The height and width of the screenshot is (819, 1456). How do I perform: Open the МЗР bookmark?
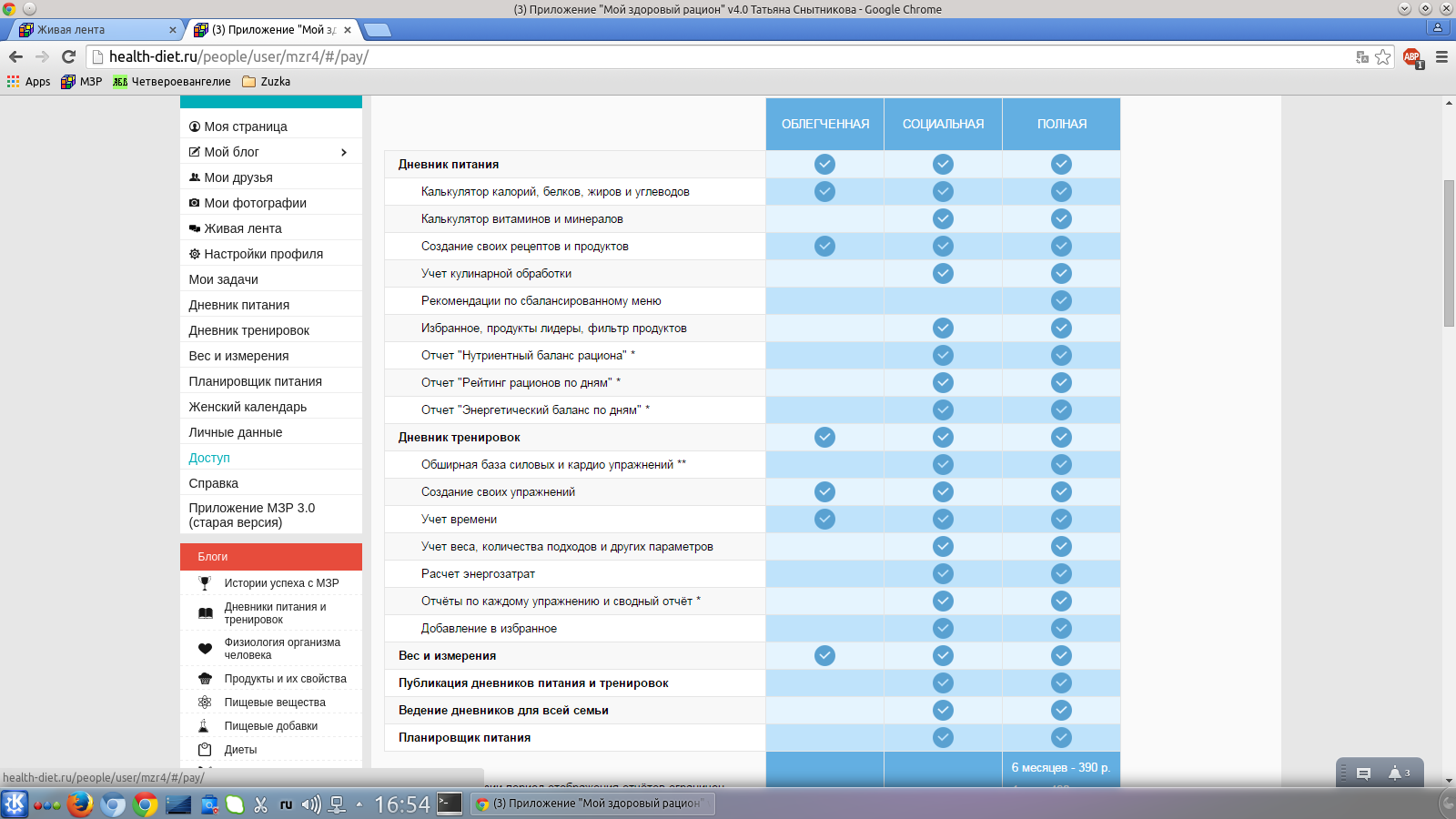(x=81, y=81)
